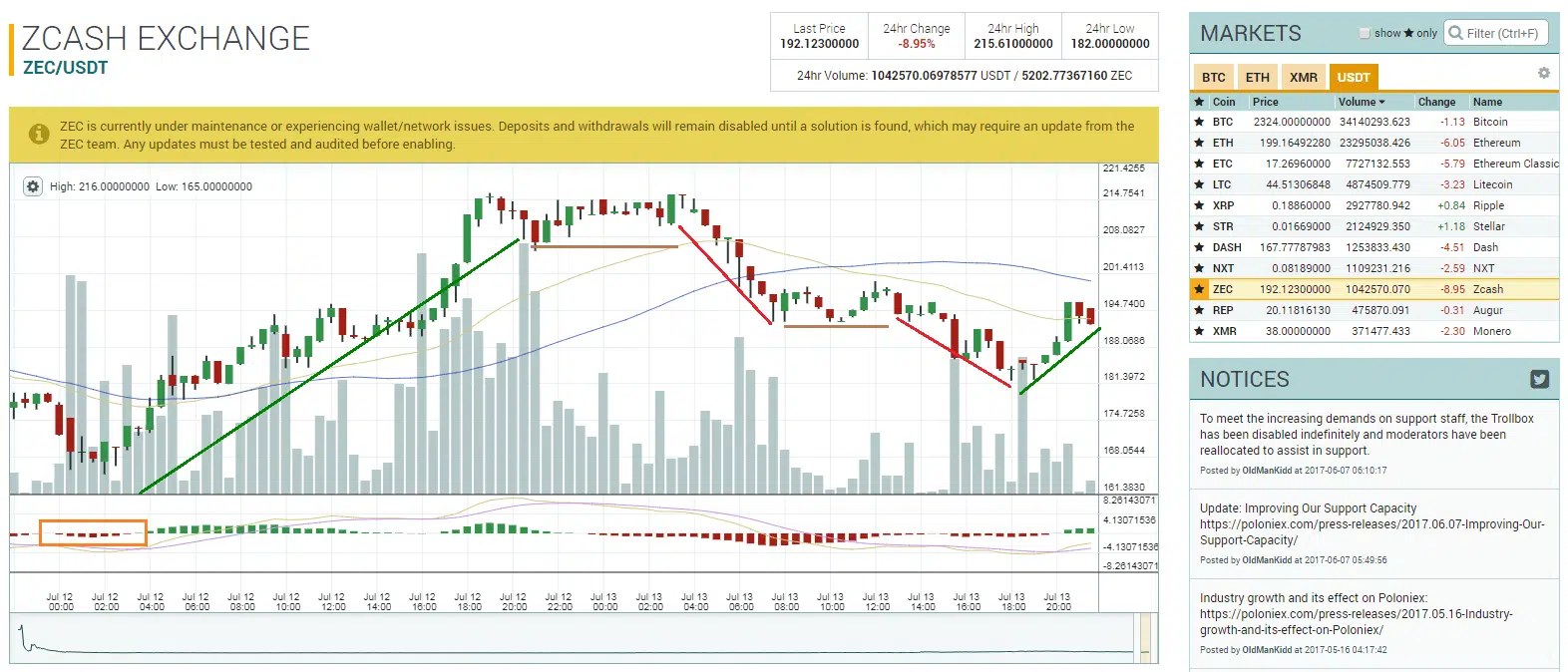Open OldManKidd's profile on the 05:49:56 notice

1267,560
